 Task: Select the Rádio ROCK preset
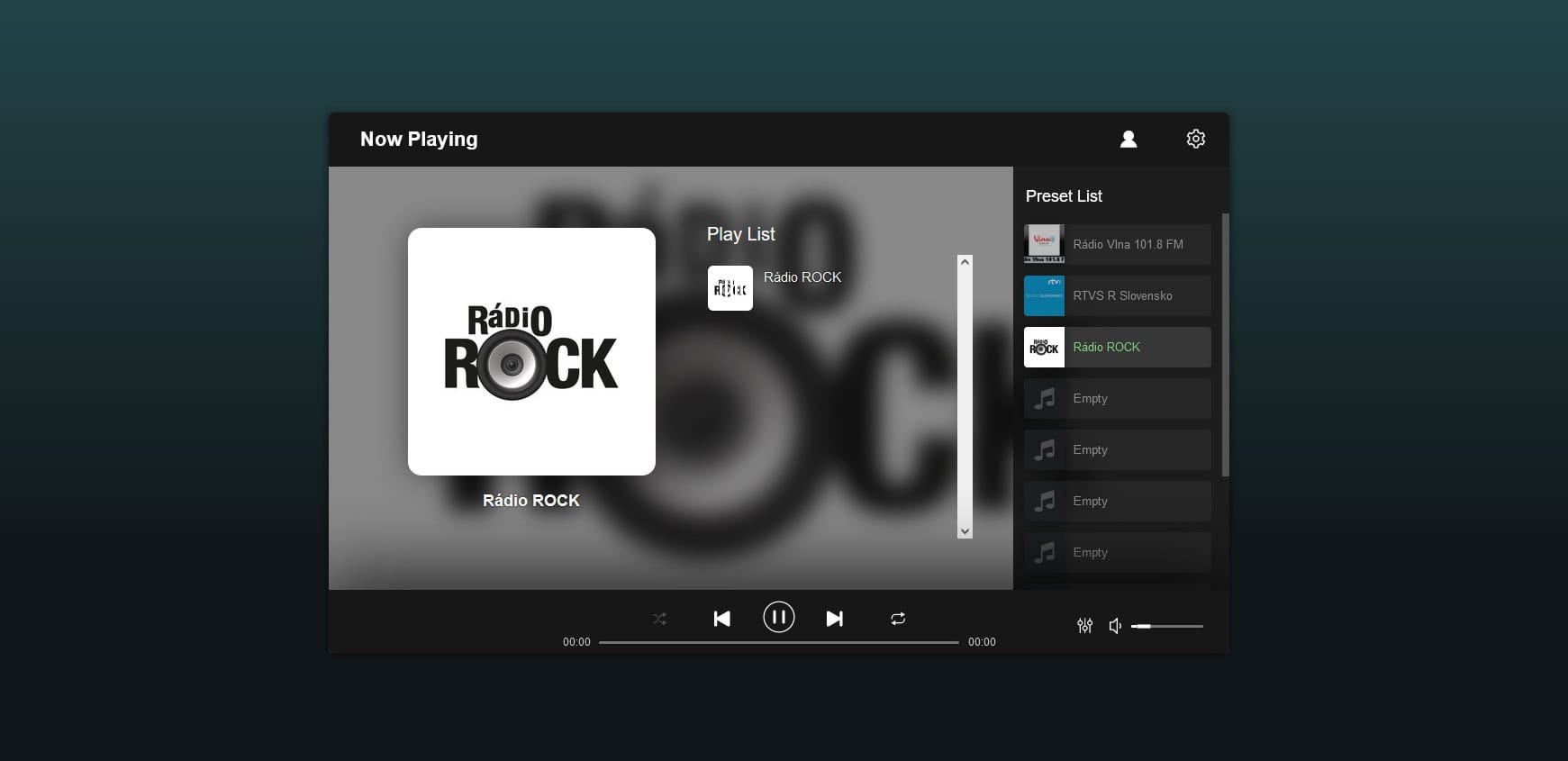(1117, 347)
